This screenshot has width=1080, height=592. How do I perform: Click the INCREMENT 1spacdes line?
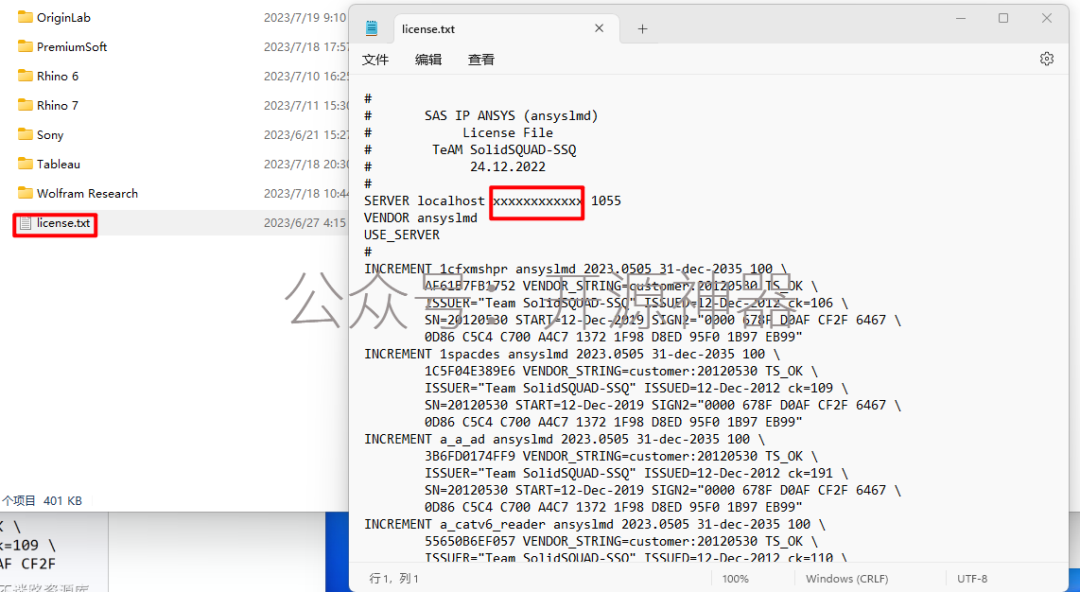coord(572,354)
